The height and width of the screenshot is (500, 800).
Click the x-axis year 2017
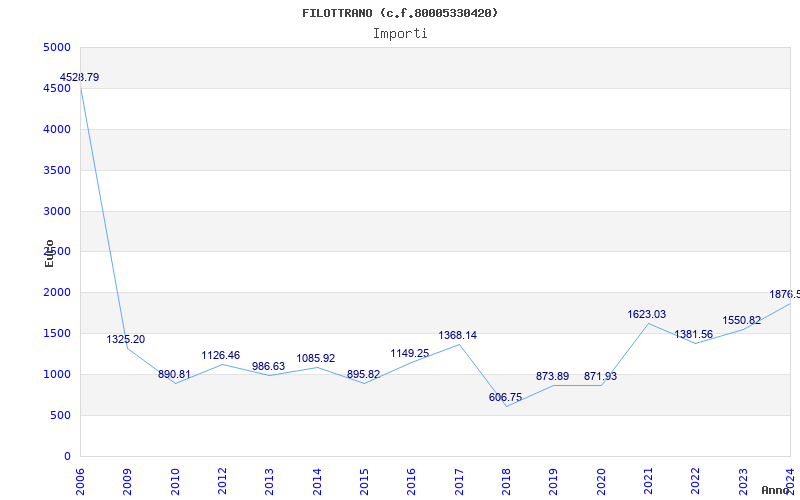[x=459, y=482]
